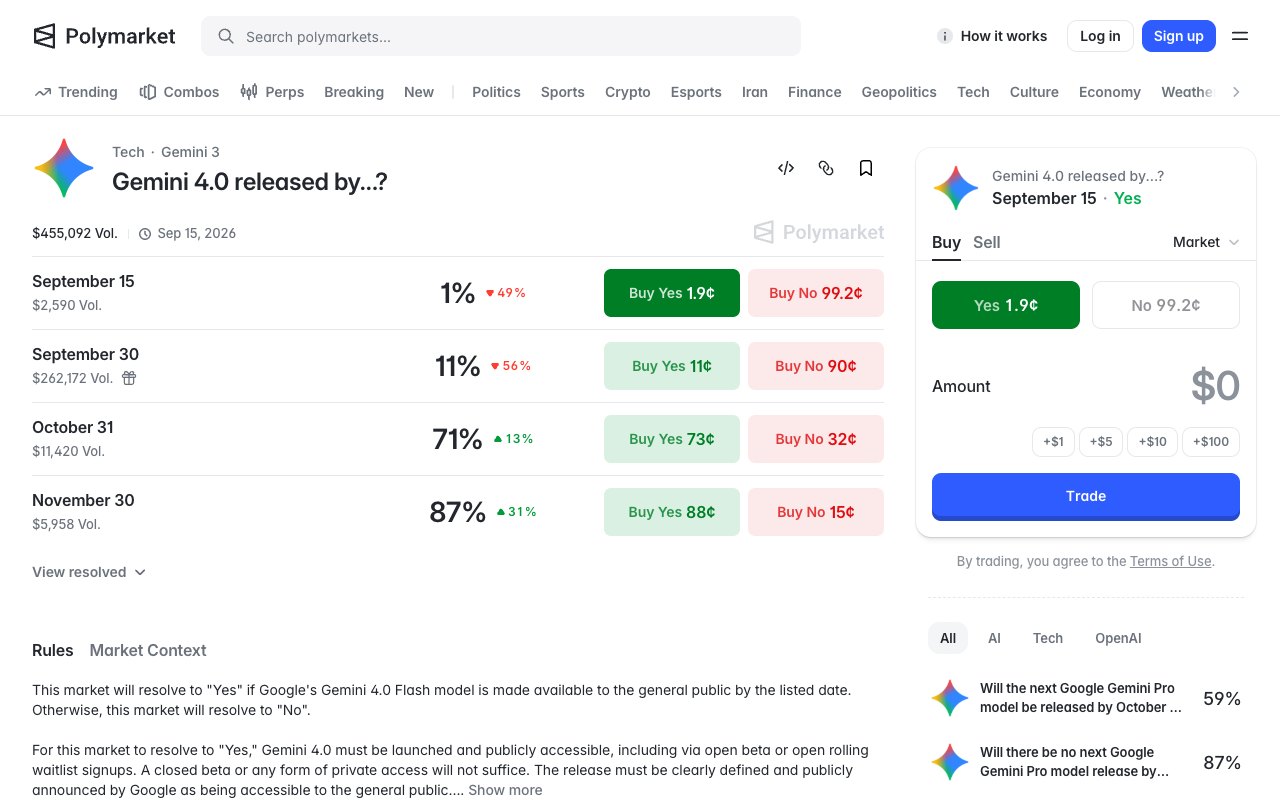Open the New section
The width and height of the screenshot is (1280, 800).
coord(419,92)
